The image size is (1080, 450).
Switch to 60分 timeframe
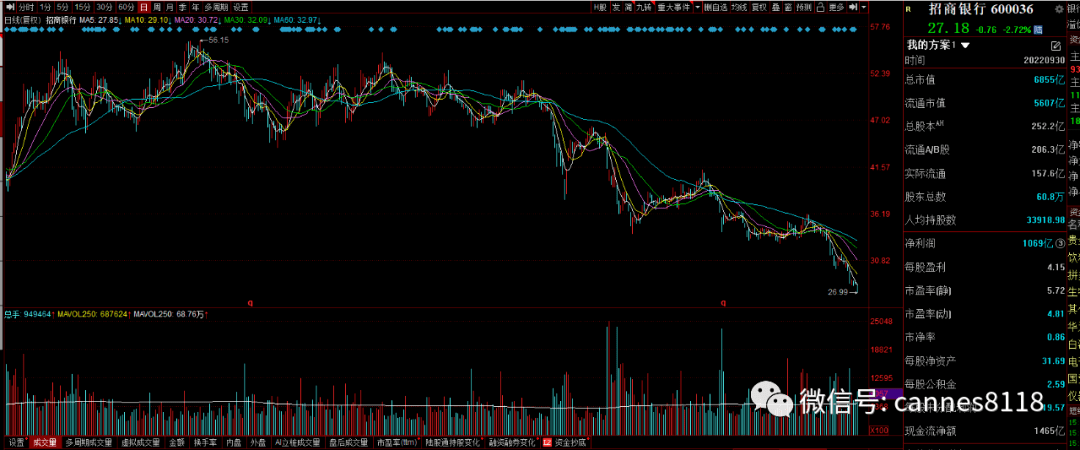(126, 7)
